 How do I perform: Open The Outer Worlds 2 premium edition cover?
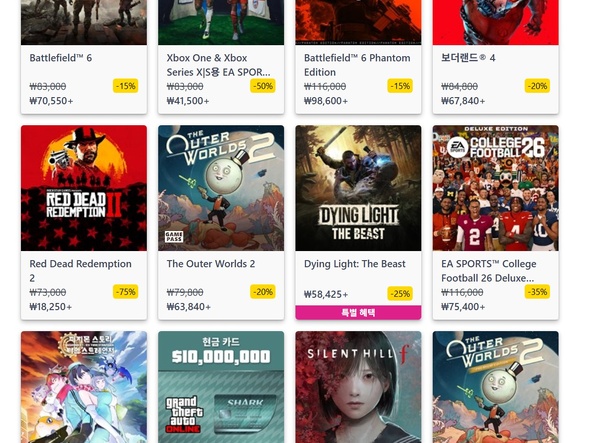496,387
